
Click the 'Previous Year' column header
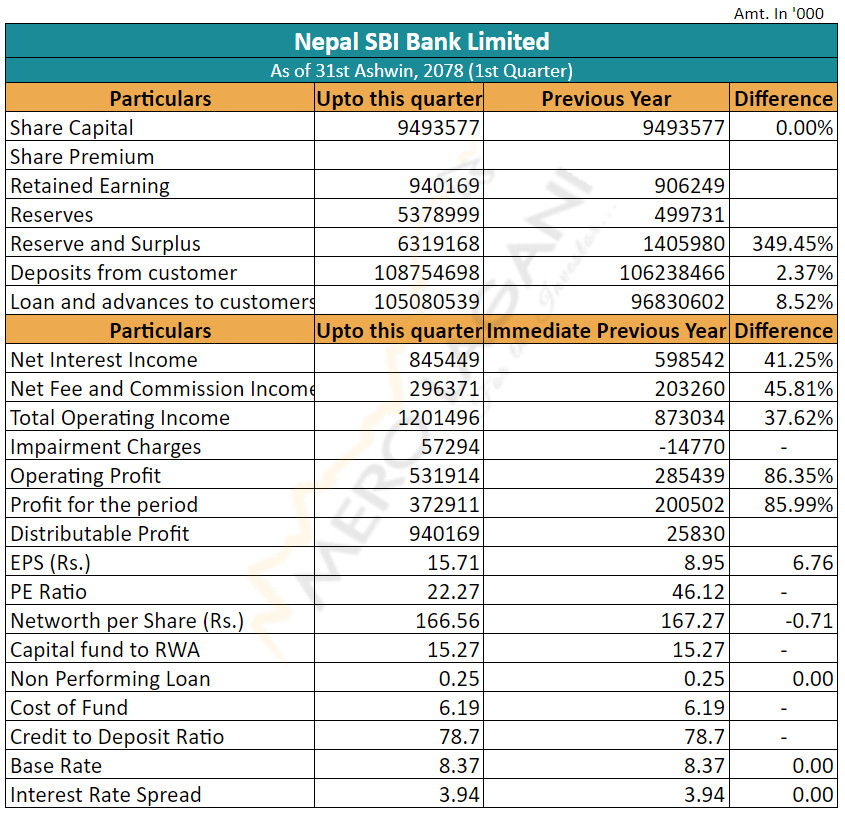pyautogui.click(x=606, y=98)
